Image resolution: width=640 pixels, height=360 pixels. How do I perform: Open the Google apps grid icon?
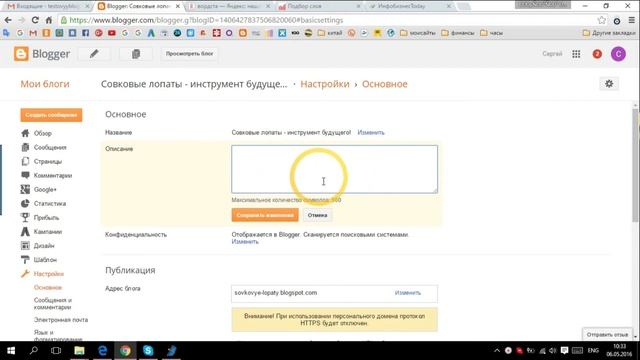pyautogui.click(x=576, y=54)
